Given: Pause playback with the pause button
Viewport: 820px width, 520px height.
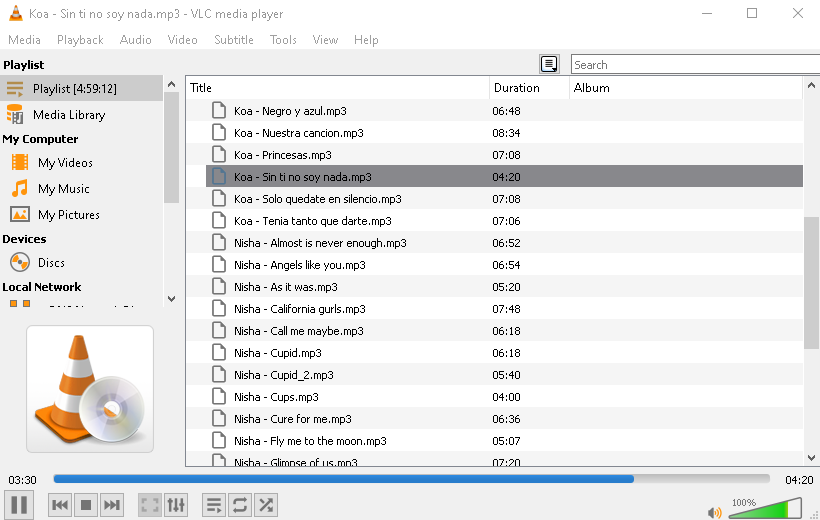Looking at the screenshot, I should click(19, 505).
